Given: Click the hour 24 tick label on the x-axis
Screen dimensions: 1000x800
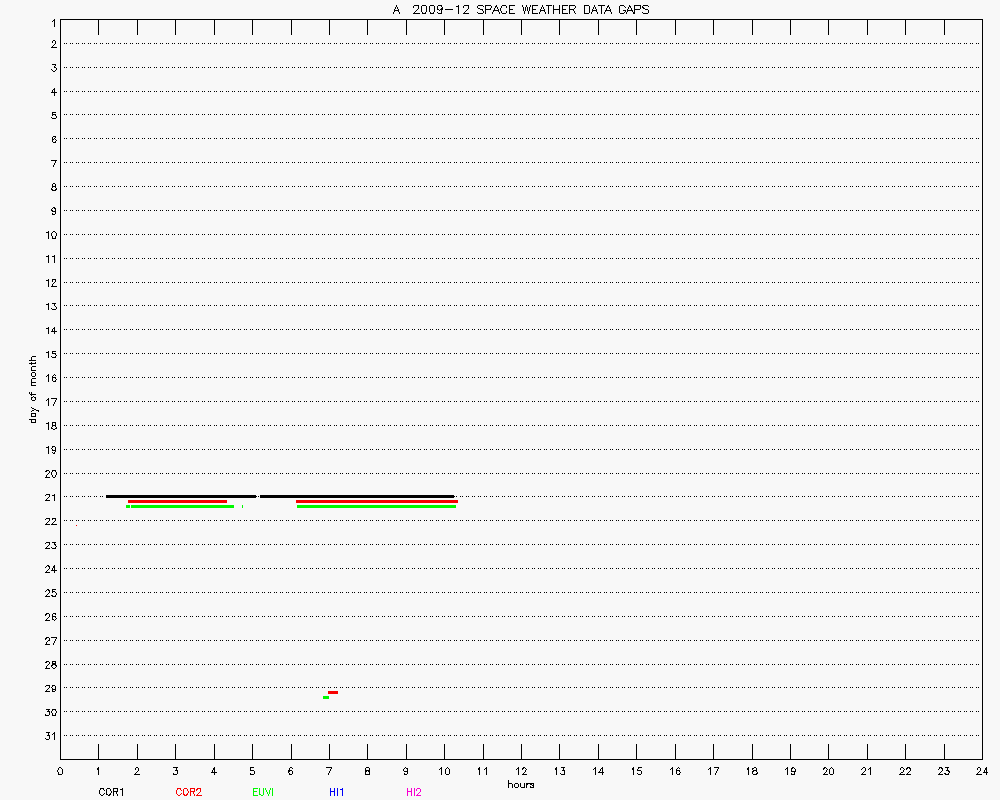Looking at the screenshot, I should click(981, 771).
